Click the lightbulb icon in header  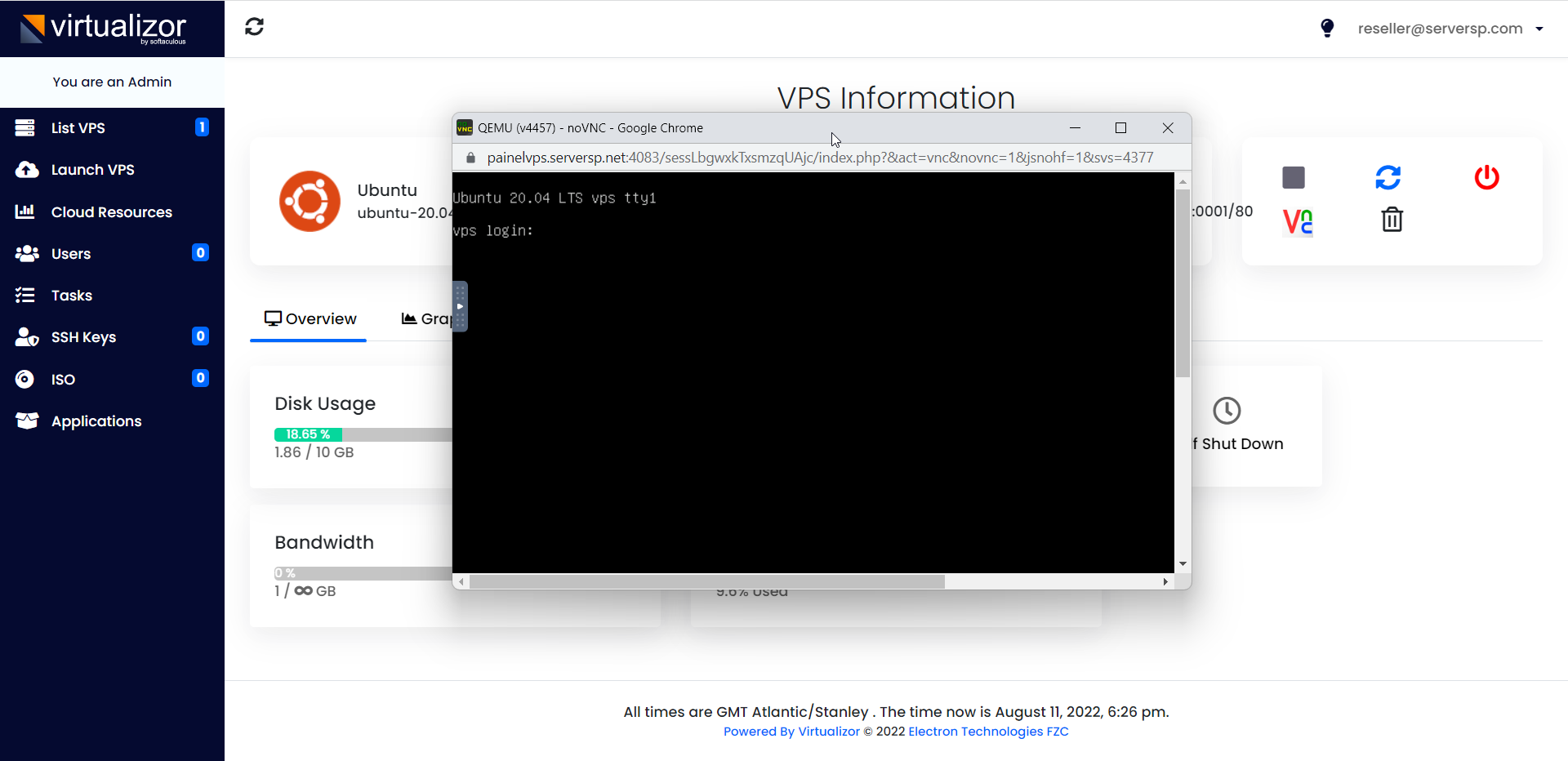[1327, 29]
